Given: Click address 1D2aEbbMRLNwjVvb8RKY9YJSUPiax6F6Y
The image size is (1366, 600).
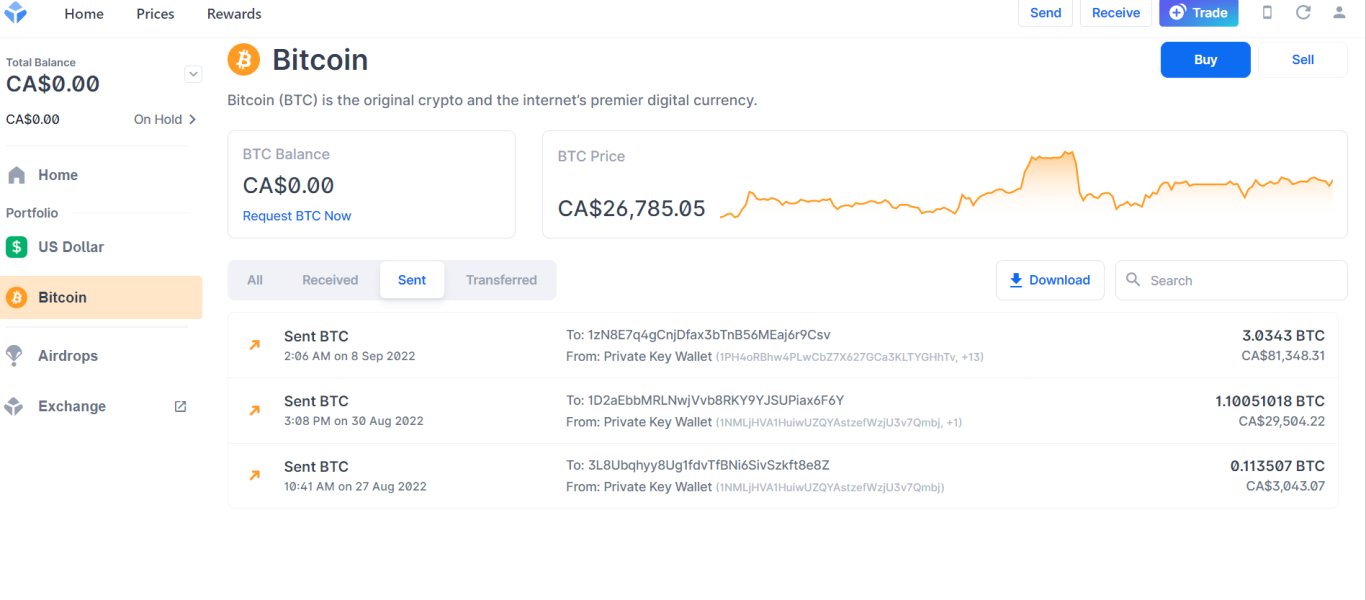Looking at the screenshot, I should point(718,400).
